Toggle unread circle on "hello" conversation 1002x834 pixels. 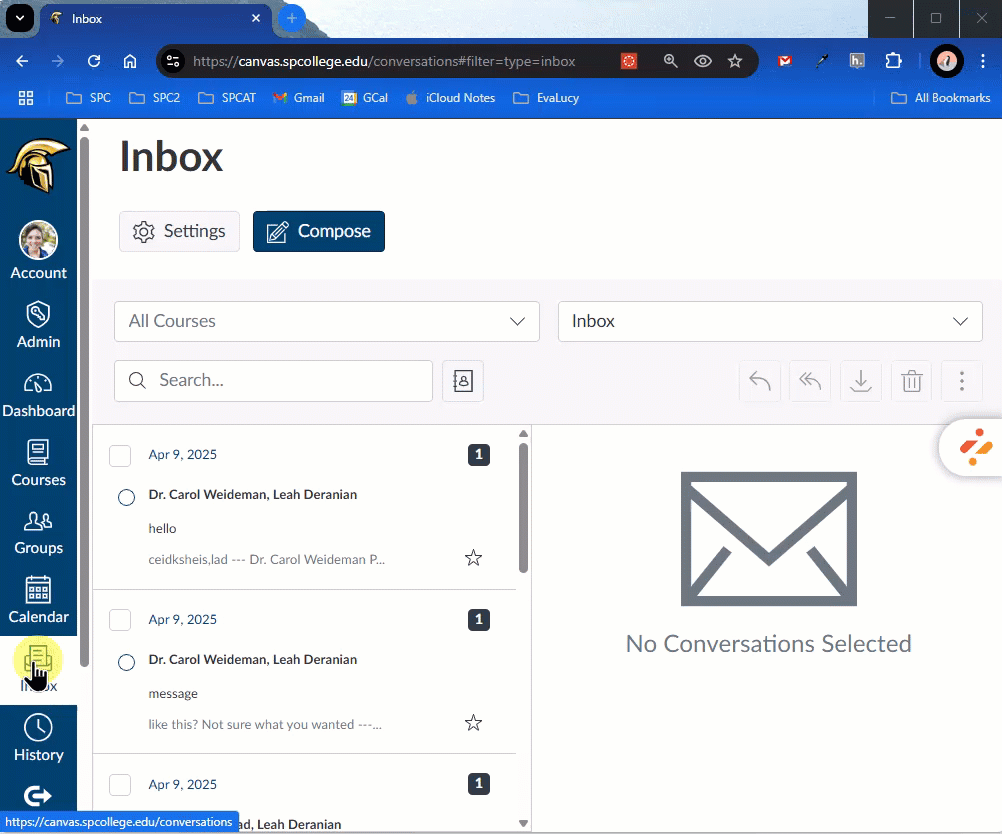pos(126,497)
